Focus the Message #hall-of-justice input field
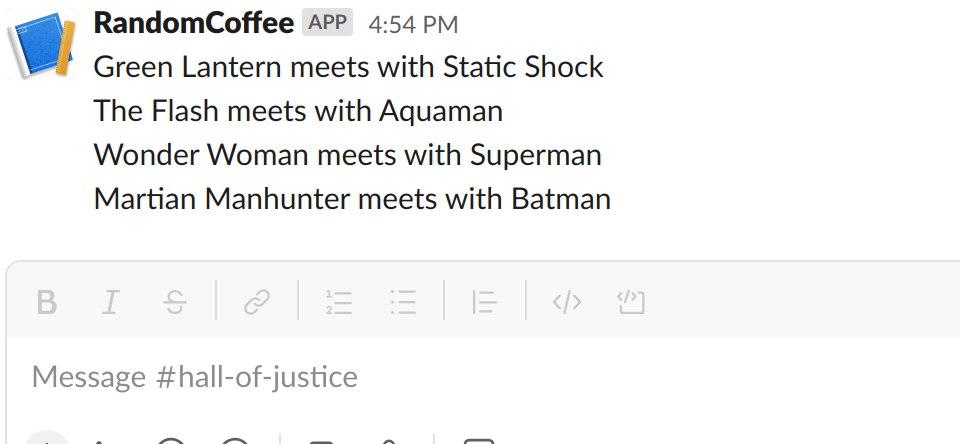 [483, 376]
